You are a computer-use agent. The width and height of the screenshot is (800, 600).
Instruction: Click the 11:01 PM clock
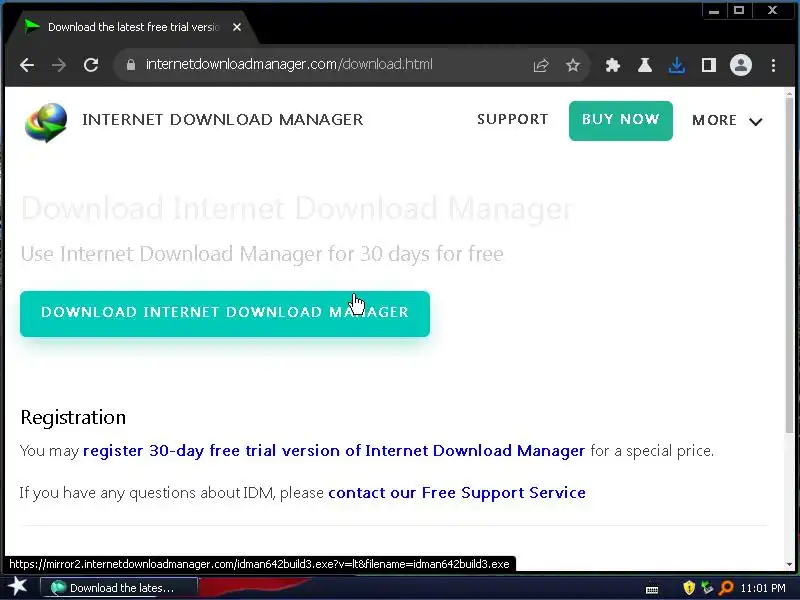(x=763, y=588)
